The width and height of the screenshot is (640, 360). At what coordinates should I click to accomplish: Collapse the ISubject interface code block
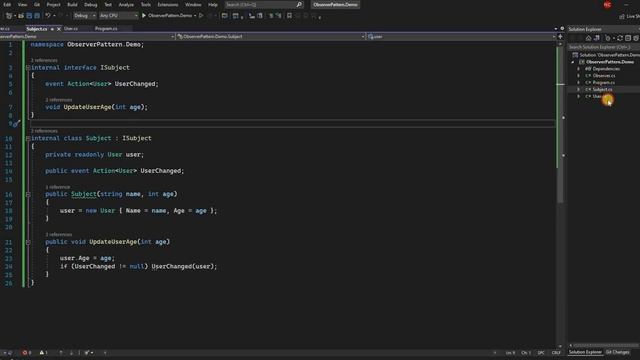(28, 68)
